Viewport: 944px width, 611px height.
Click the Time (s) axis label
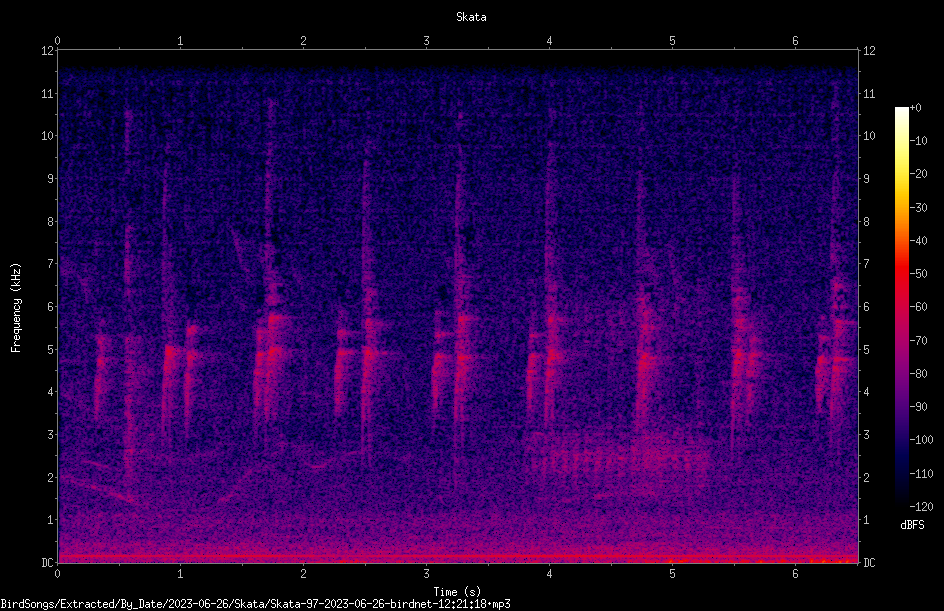tap(457, 592)
